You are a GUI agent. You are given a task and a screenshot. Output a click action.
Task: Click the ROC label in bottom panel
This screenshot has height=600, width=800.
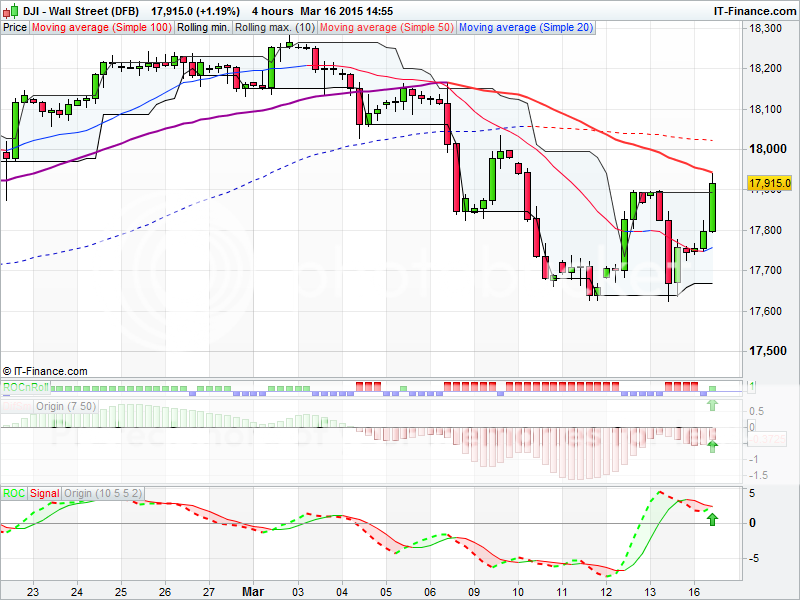(x=14, y=493)
